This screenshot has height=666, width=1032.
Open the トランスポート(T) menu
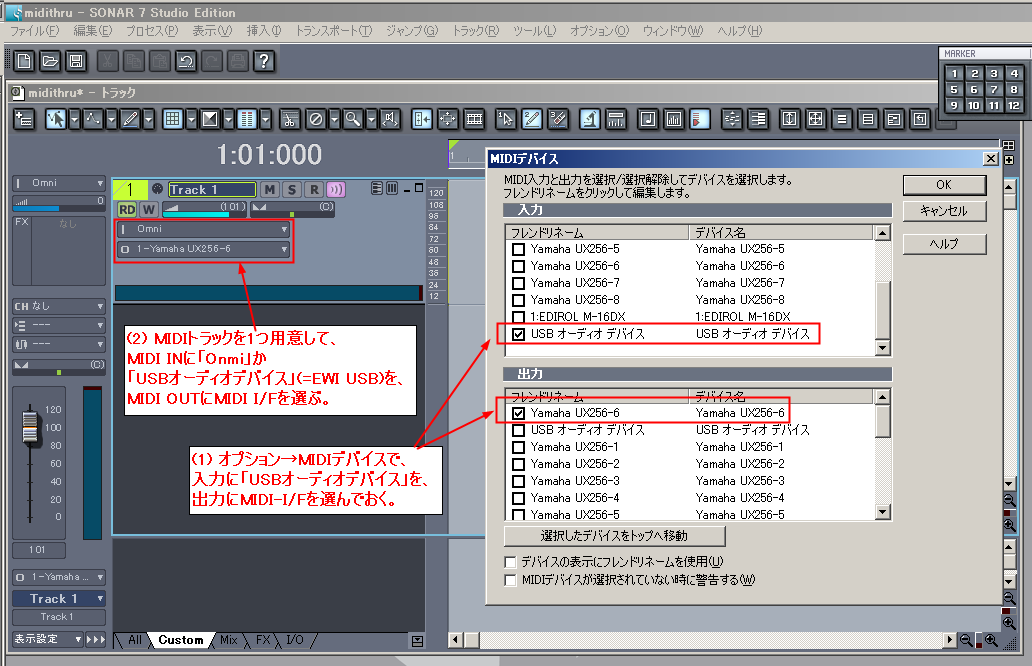tap(334, 31)
